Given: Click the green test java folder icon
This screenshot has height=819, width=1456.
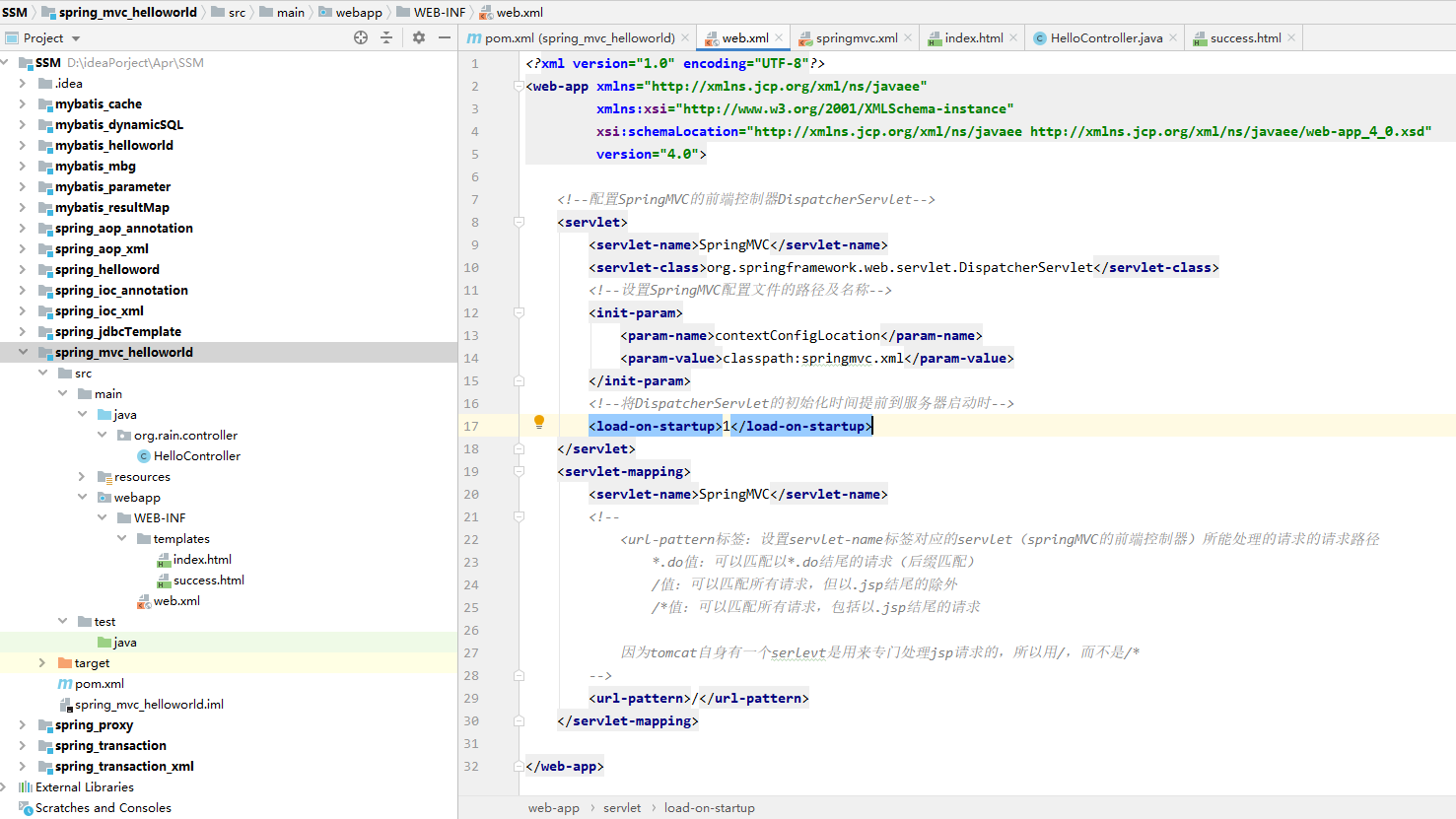Looking at the screenshot, I should tap(104, 643).
